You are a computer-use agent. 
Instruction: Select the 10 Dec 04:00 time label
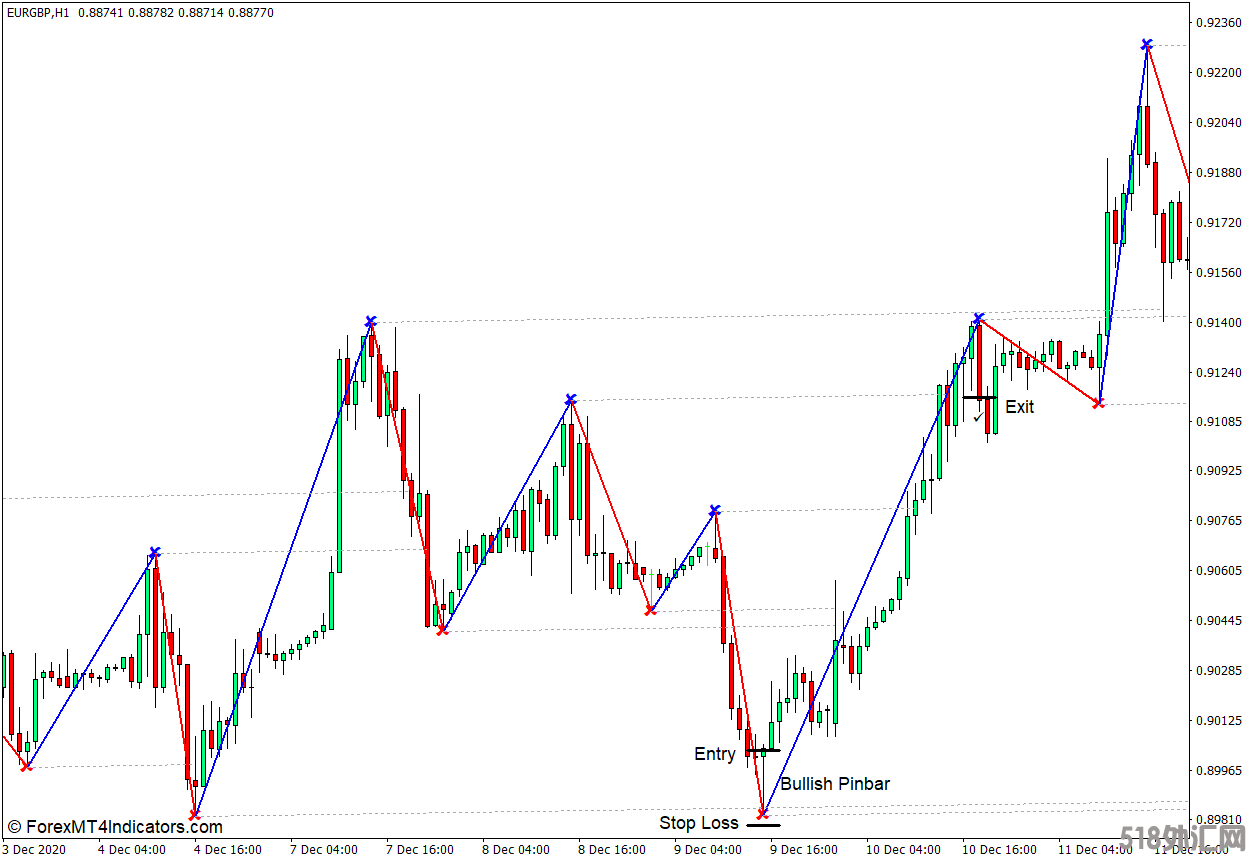point(904,850)
